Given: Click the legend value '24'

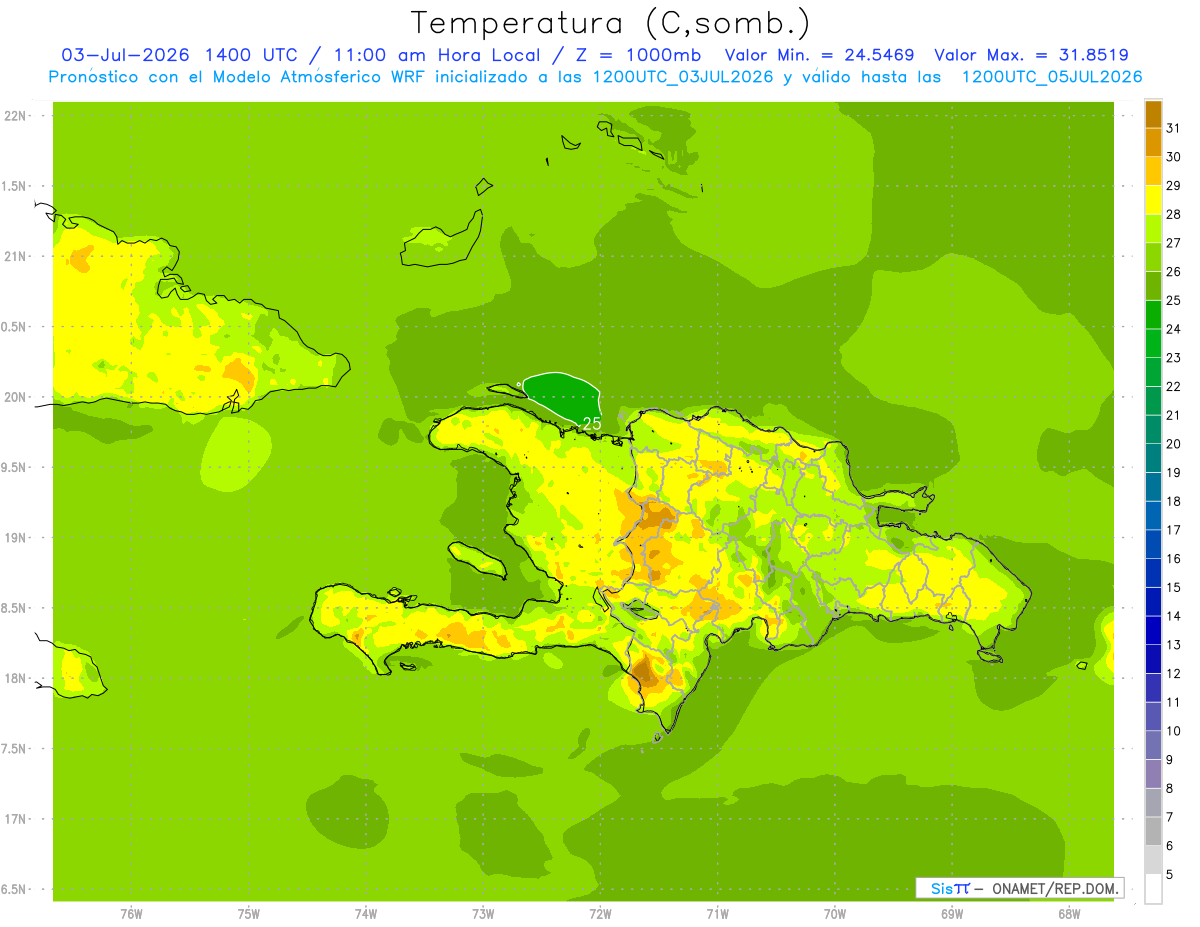Looking at the screenshot, I should coord(1173,329).
